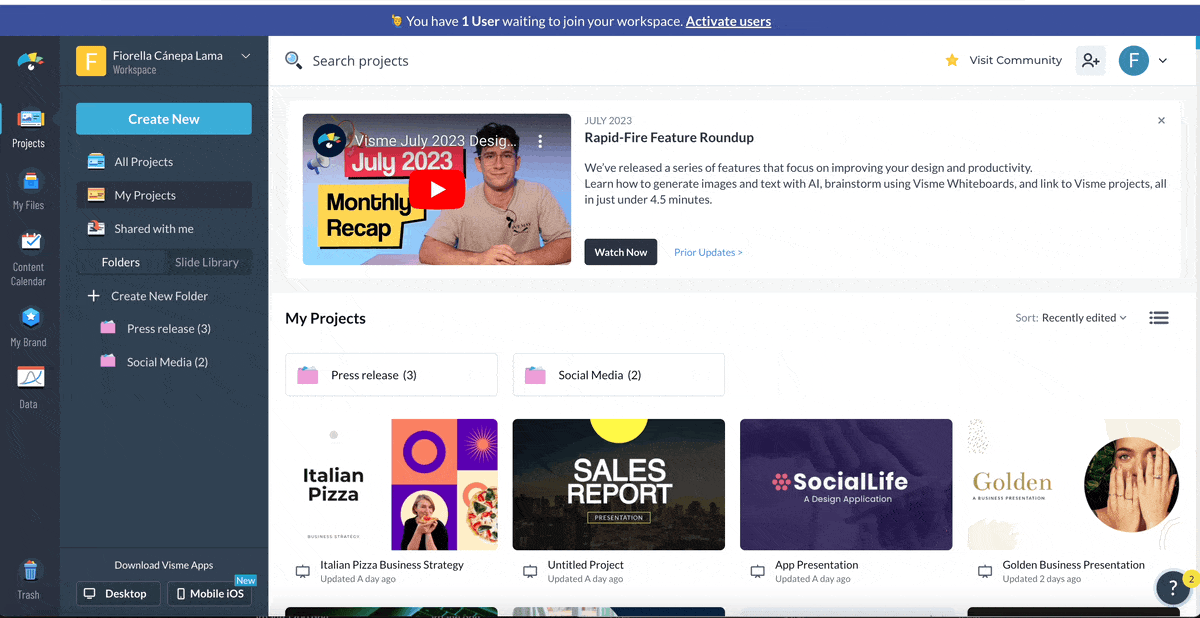Click the invite user icon

point(1090,61)
